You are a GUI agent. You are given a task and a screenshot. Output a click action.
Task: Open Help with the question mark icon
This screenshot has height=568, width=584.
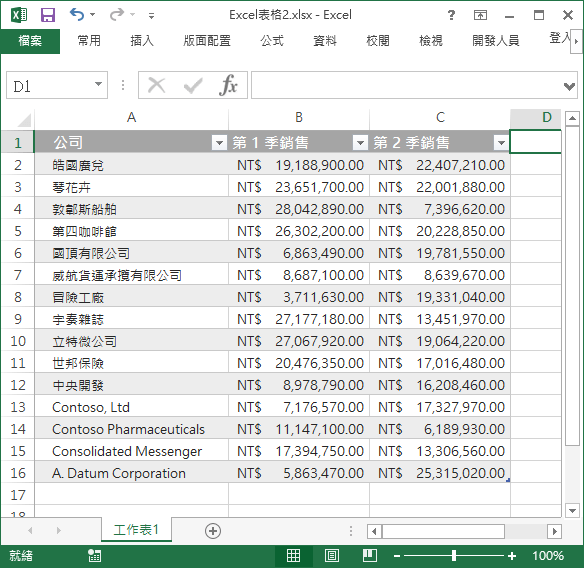(x=451, y=15)
